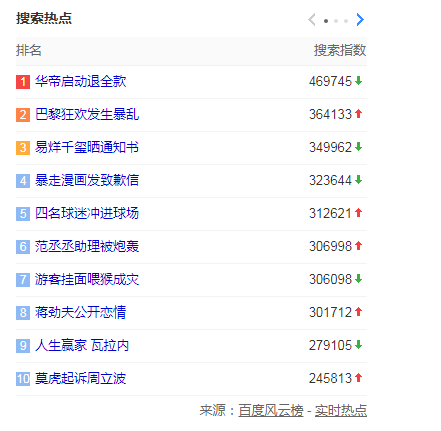
Task: Click the red up arrow beside 364133
Action: 358,113
